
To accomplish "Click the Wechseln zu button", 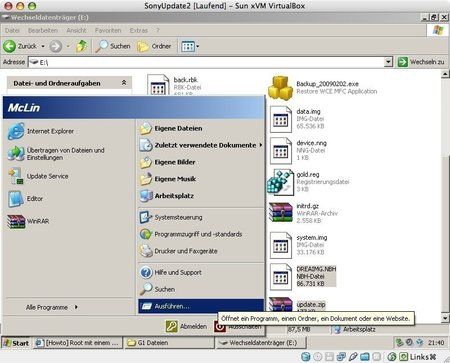I will [x=421, y=62].
